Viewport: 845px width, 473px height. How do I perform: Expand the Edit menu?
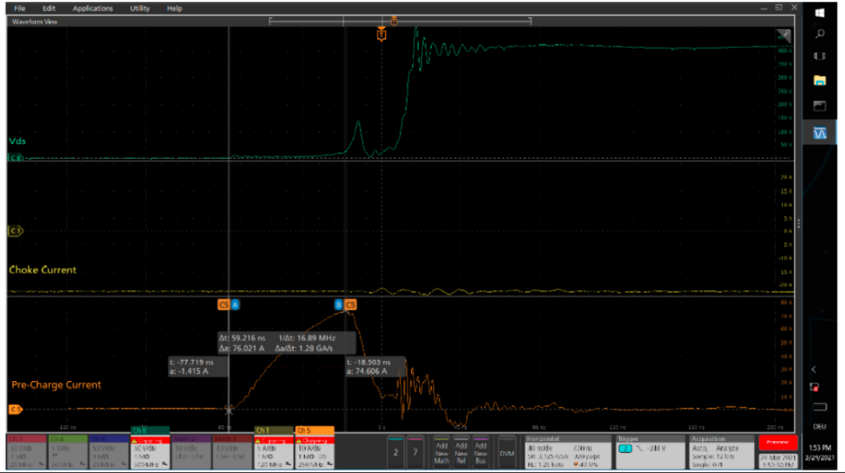pos(48,8)
